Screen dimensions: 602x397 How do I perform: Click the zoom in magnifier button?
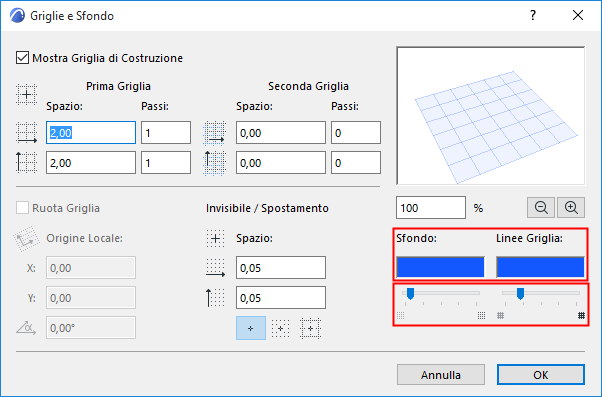pos(571,208)
